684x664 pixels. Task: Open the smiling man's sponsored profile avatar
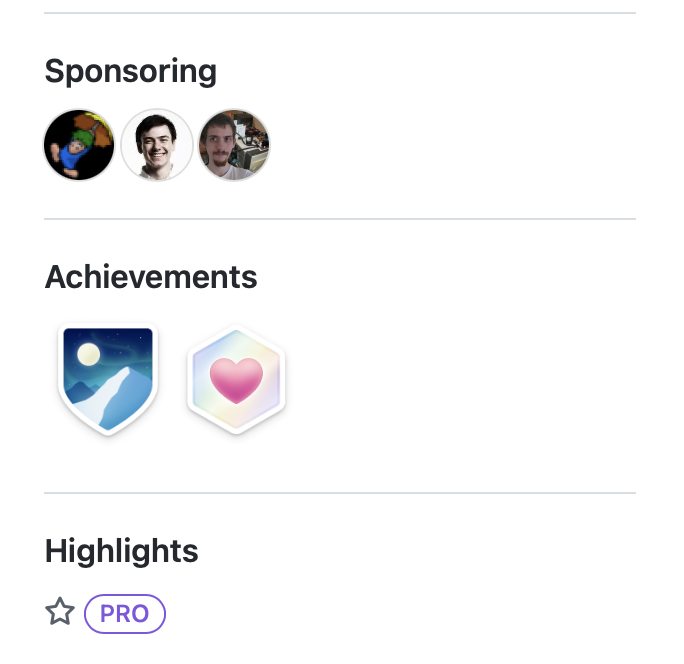tap(157, 145)
